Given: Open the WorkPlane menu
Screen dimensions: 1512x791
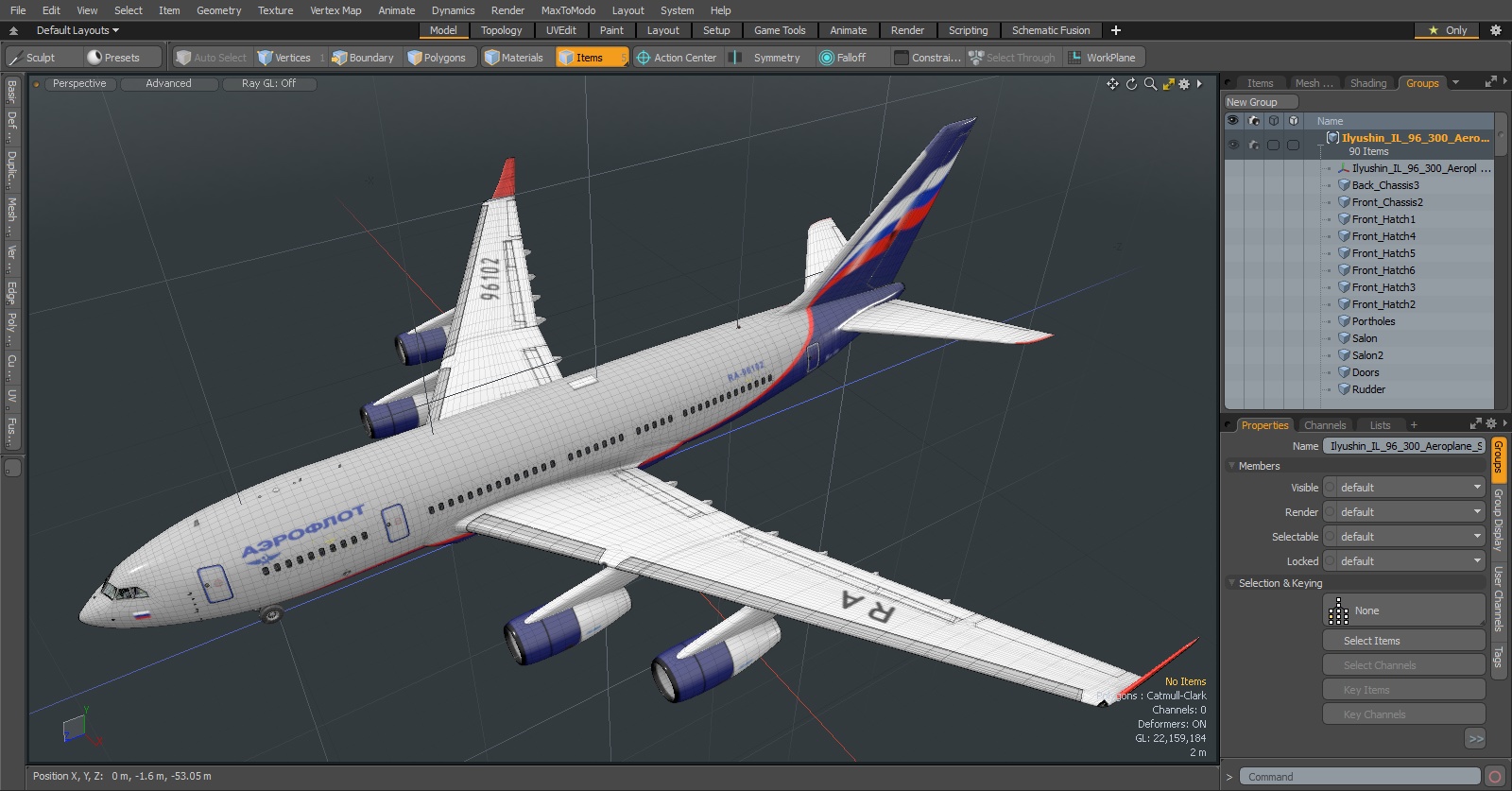Looking at the screenshot, I should pyautogui.click(x=1103, y=58).
